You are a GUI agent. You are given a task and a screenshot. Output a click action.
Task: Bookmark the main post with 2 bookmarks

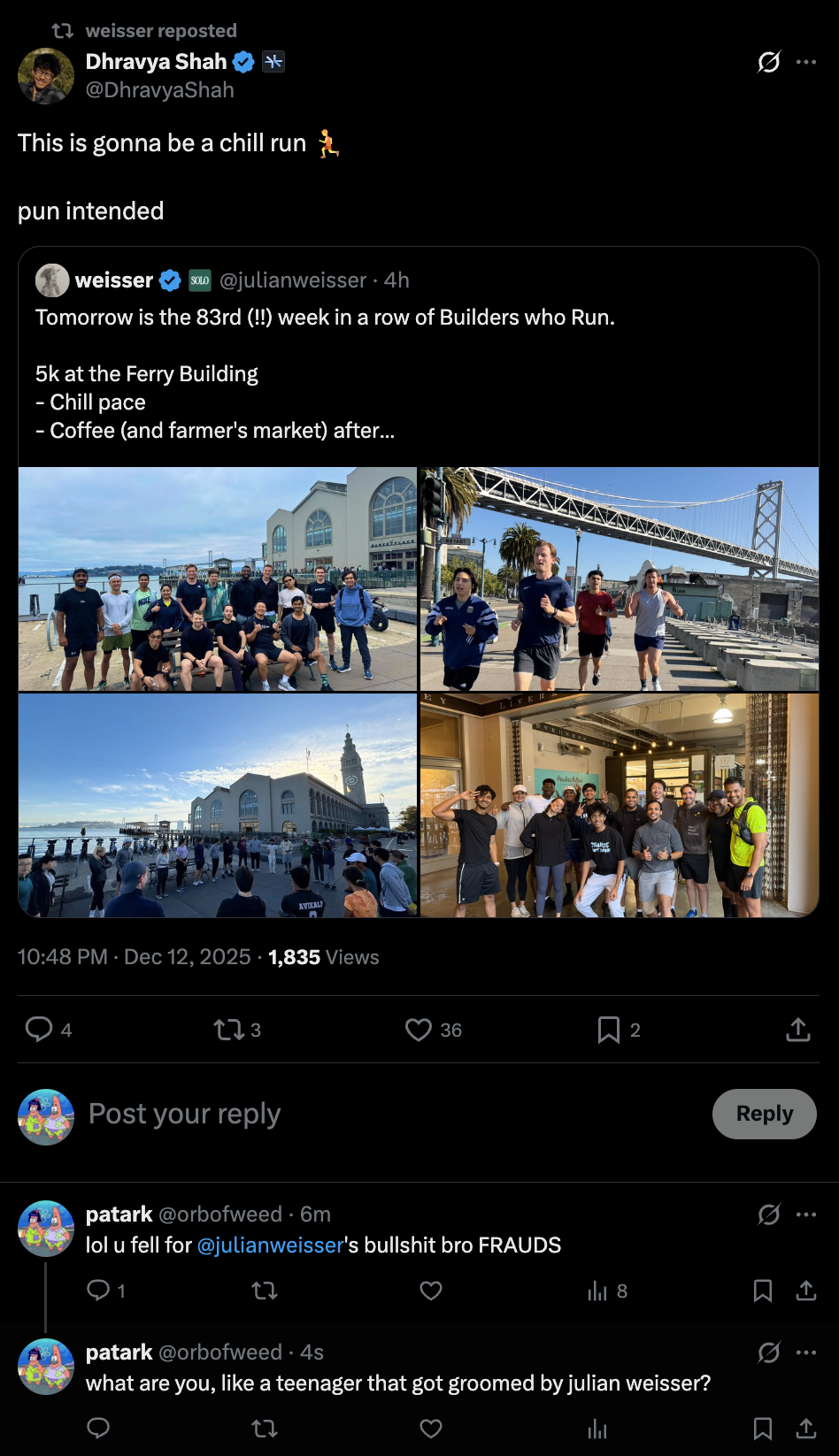pos(609,1029)
